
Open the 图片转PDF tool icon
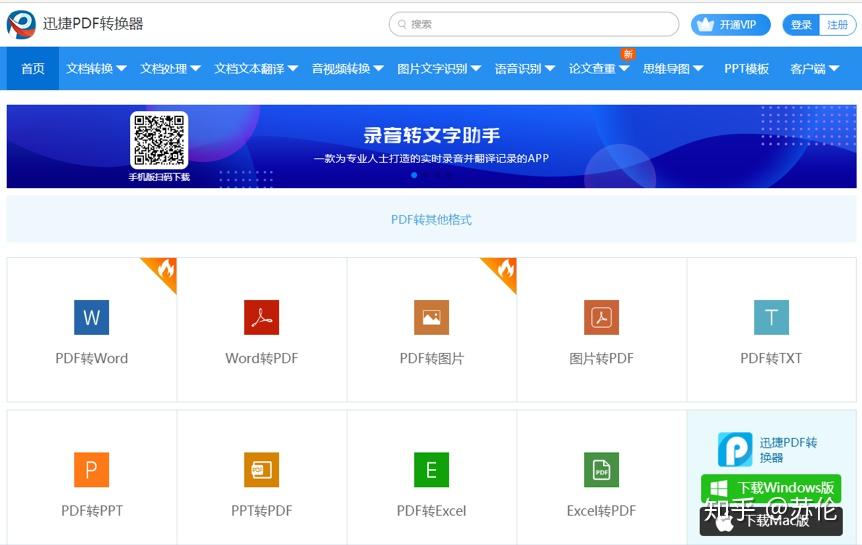[x=601, y=317]
